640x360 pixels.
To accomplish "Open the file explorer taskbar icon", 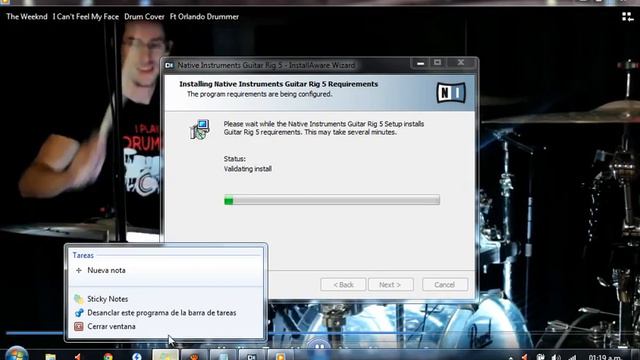I will (x=51, y=356).
